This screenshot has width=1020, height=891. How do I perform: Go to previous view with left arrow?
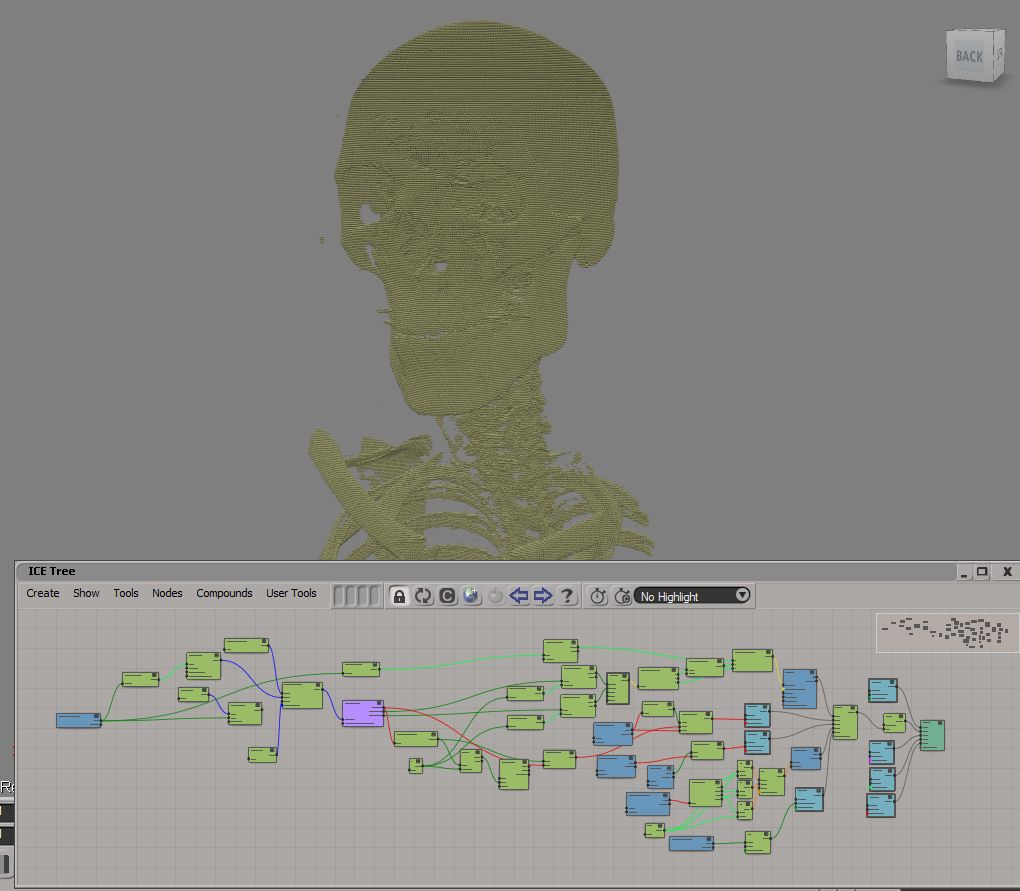pyautogui.click(x=518, y=596)
